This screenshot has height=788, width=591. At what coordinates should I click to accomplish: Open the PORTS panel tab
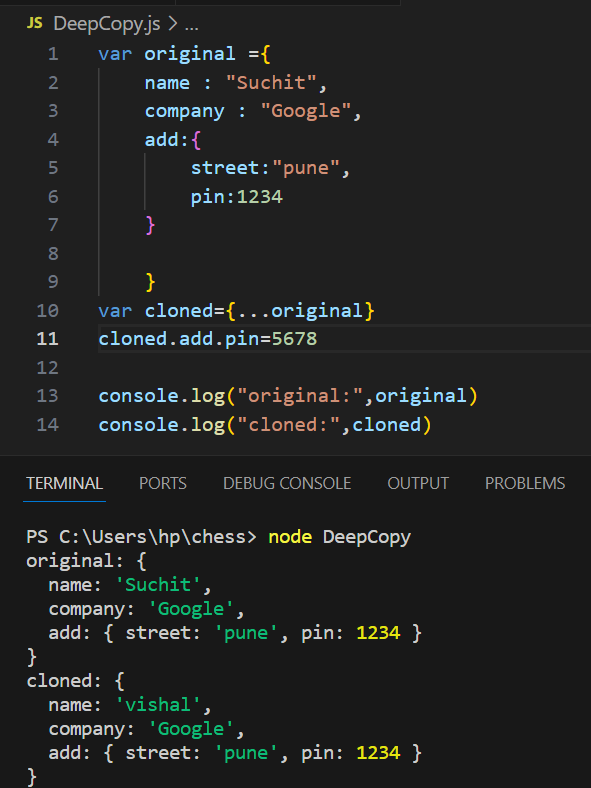(x=163, y=483)
